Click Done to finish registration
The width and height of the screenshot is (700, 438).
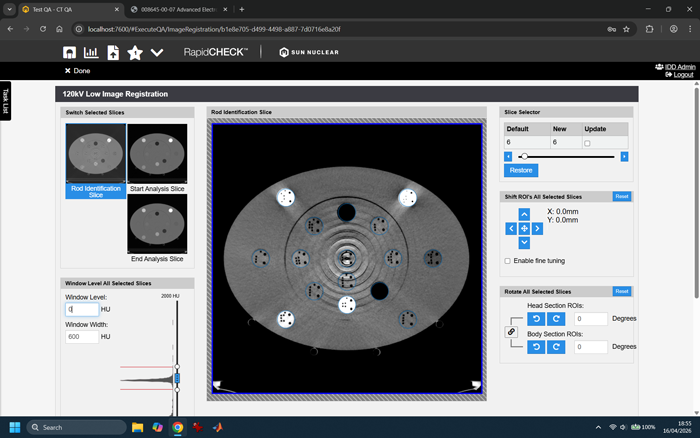click(77, 71)
